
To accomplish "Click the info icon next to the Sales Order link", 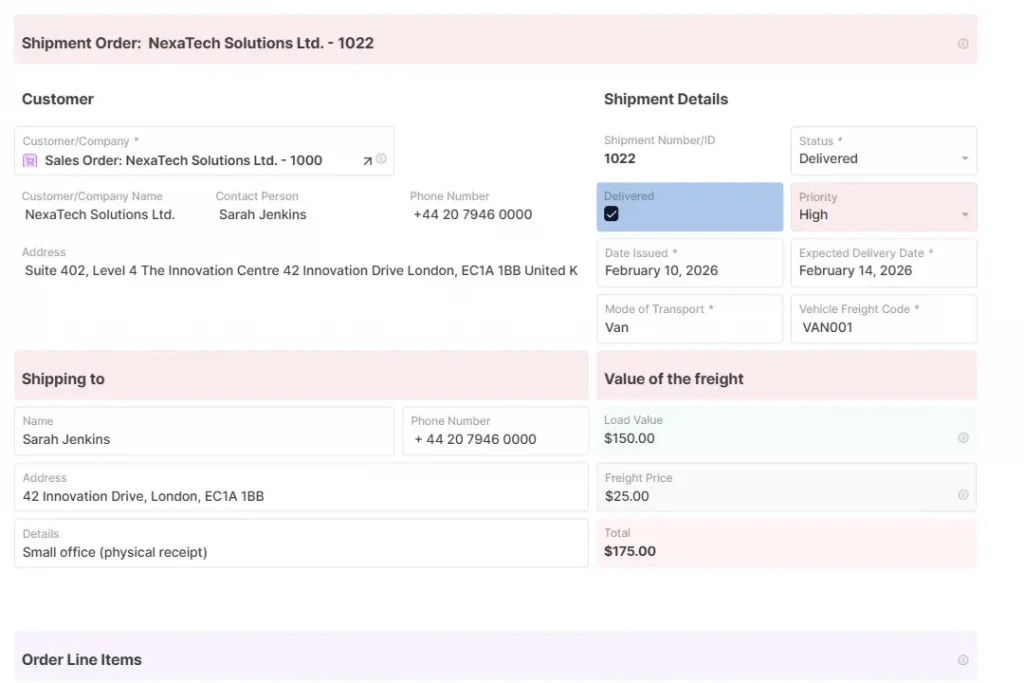I will coord(383,159).
